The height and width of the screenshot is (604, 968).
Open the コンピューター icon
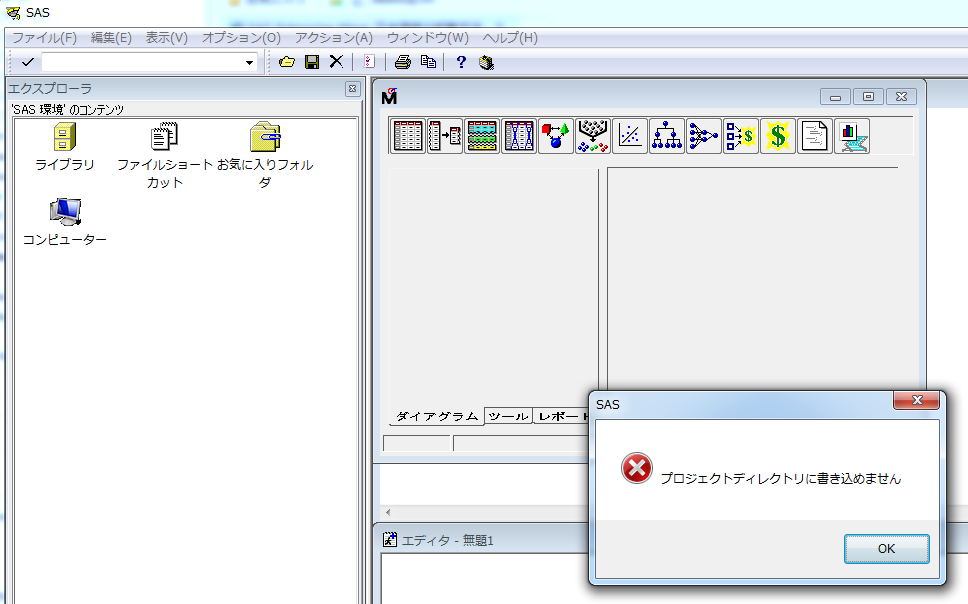pos(65,212)
